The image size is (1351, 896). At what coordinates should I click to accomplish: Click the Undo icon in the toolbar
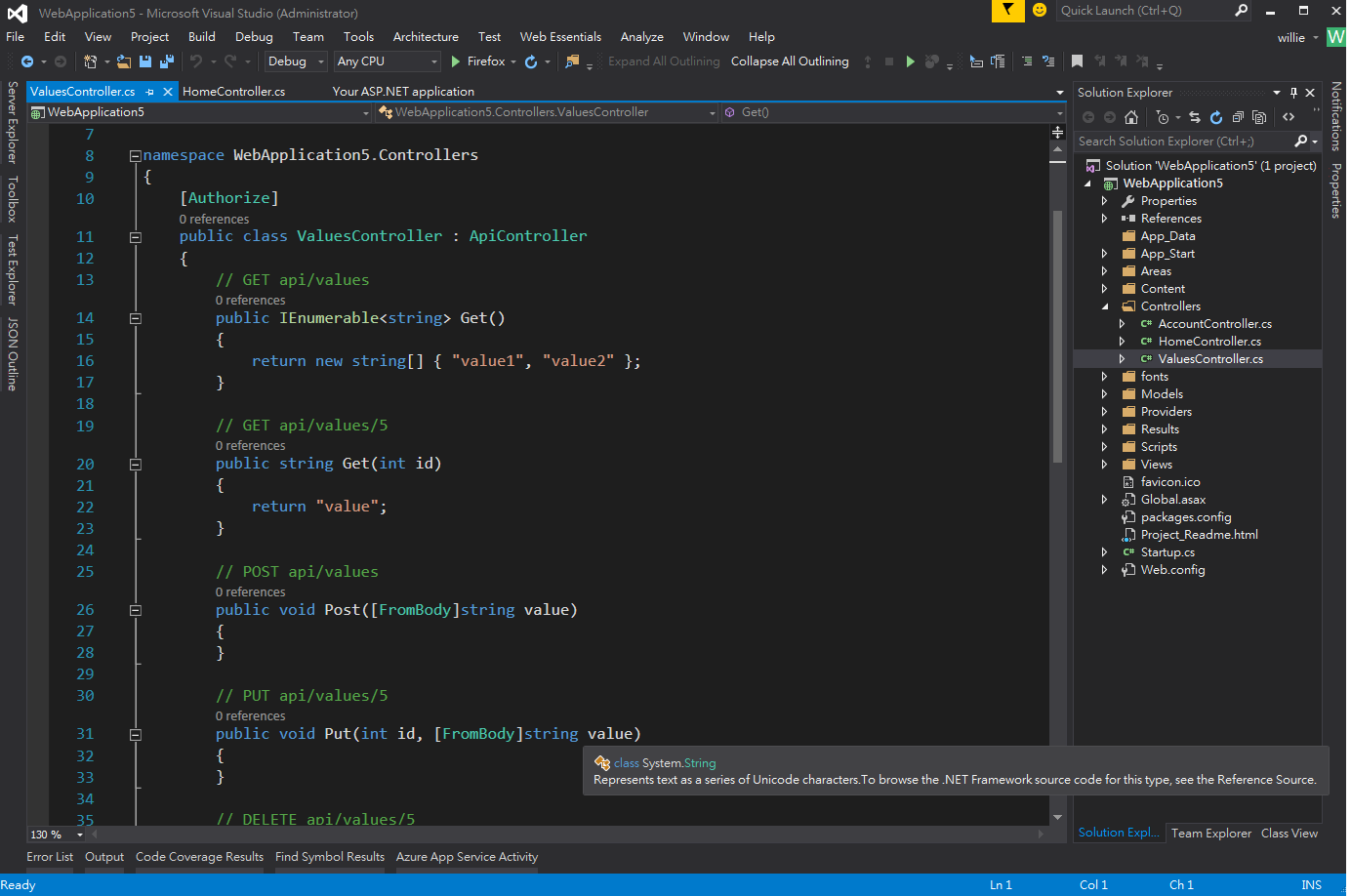196,61
